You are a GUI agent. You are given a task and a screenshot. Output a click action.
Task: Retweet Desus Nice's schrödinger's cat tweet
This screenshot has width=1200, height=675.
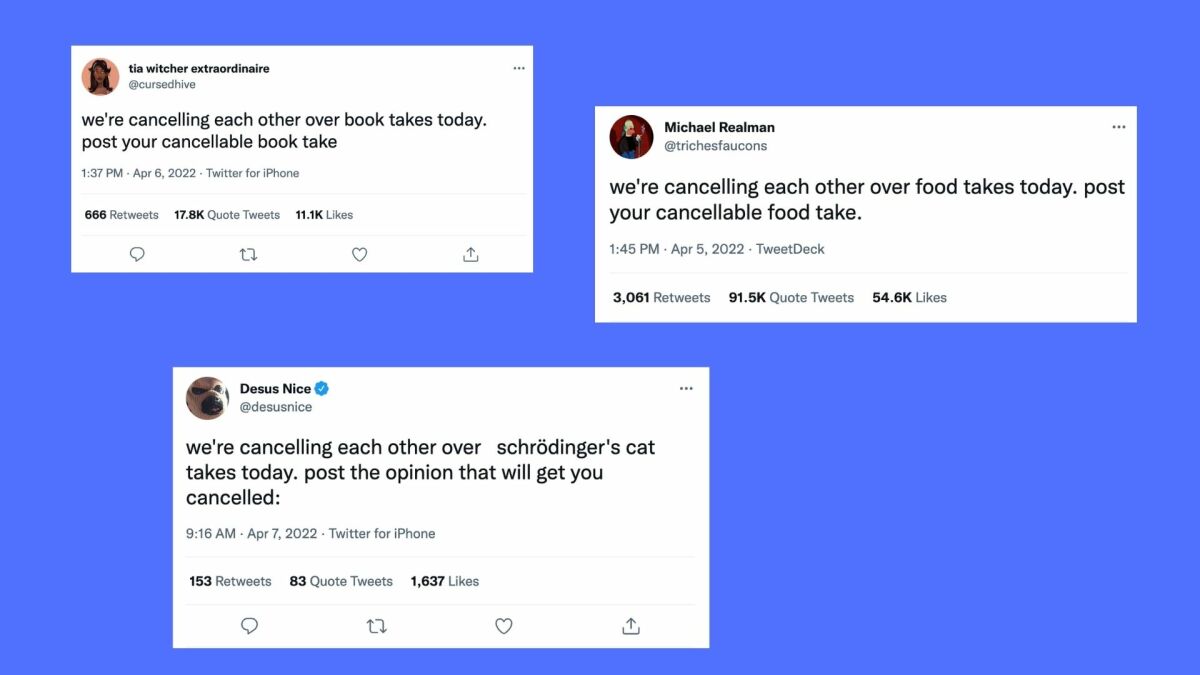(377, 626)
